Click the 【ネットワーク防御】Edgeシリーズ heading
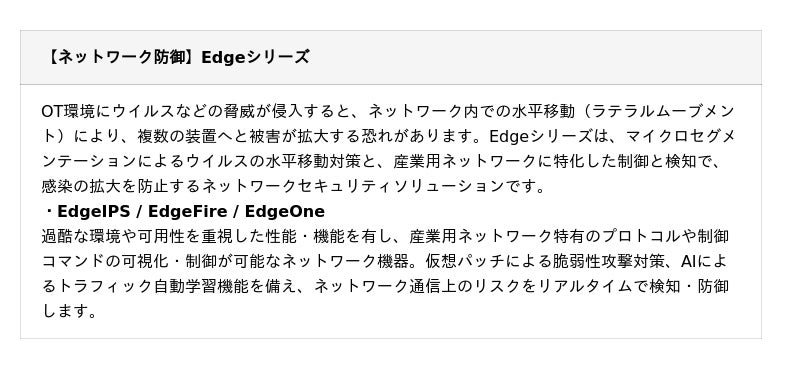This screenshot has height=369, width=800. click(x=176, y=57)
